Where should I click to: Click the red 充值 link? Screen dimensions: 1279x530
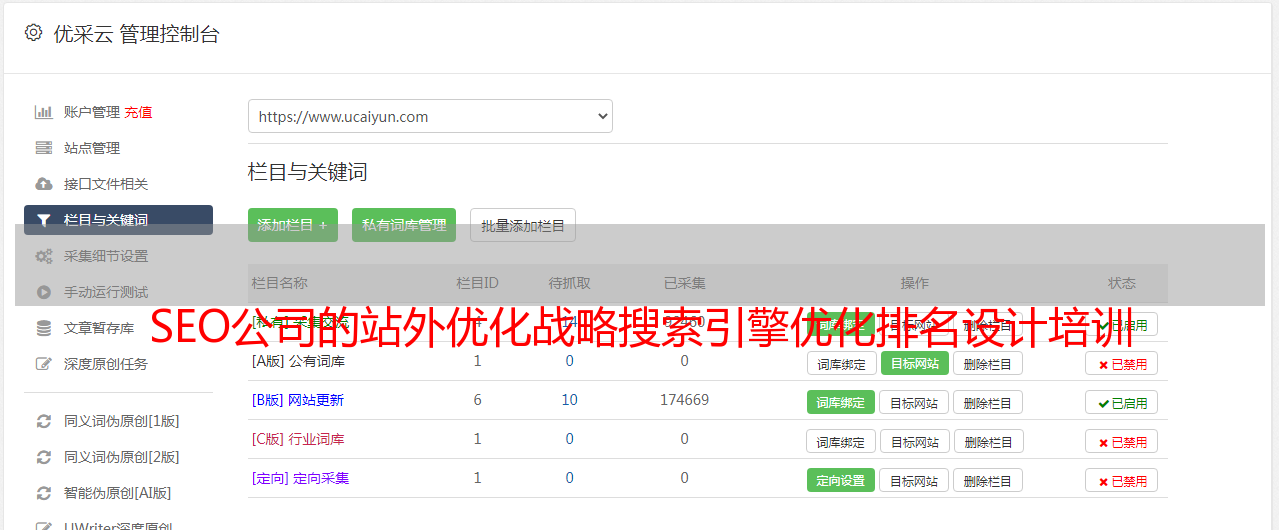(x=139, y=112)
